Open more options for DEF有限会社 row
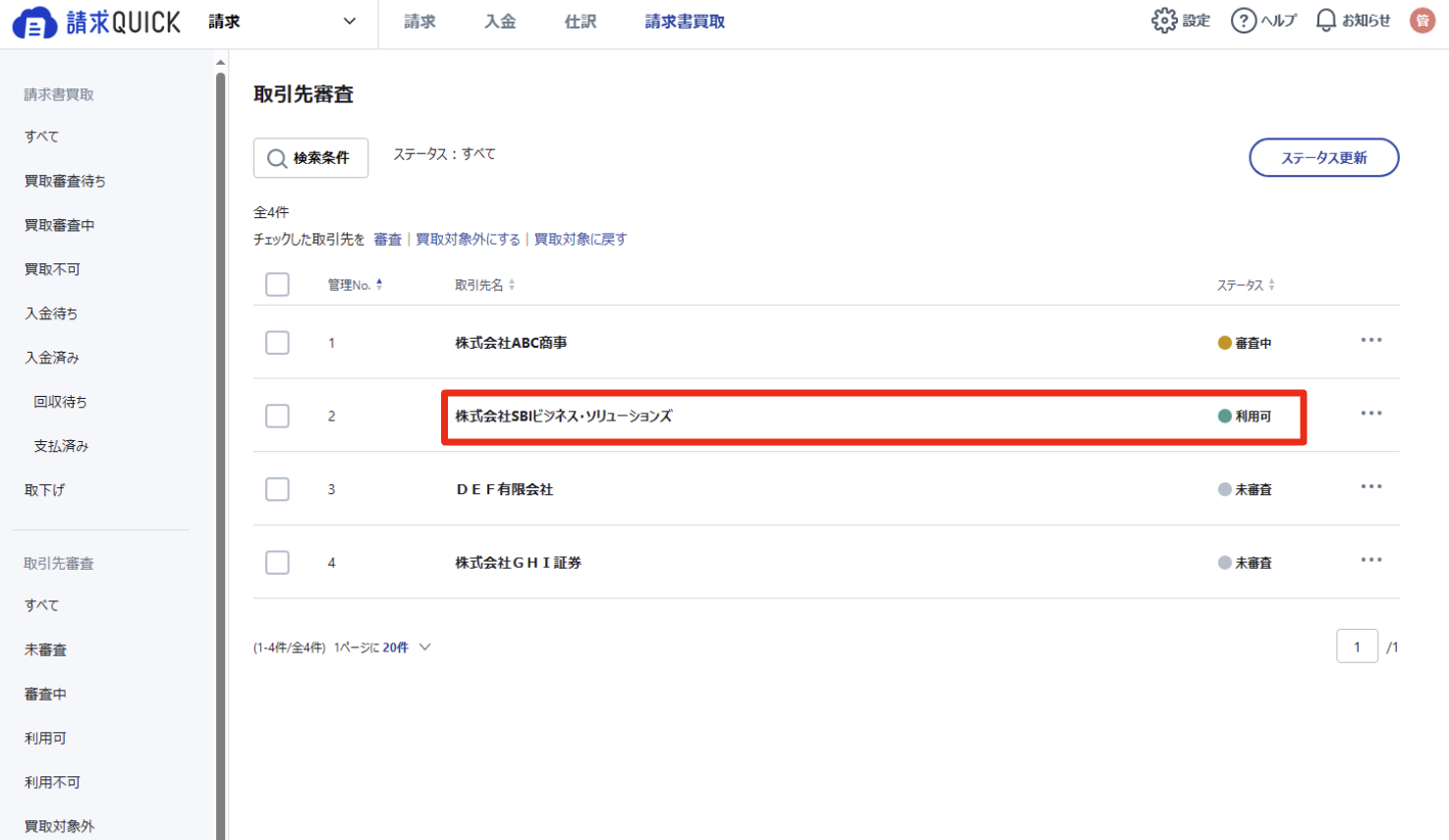 [1371, 486]
